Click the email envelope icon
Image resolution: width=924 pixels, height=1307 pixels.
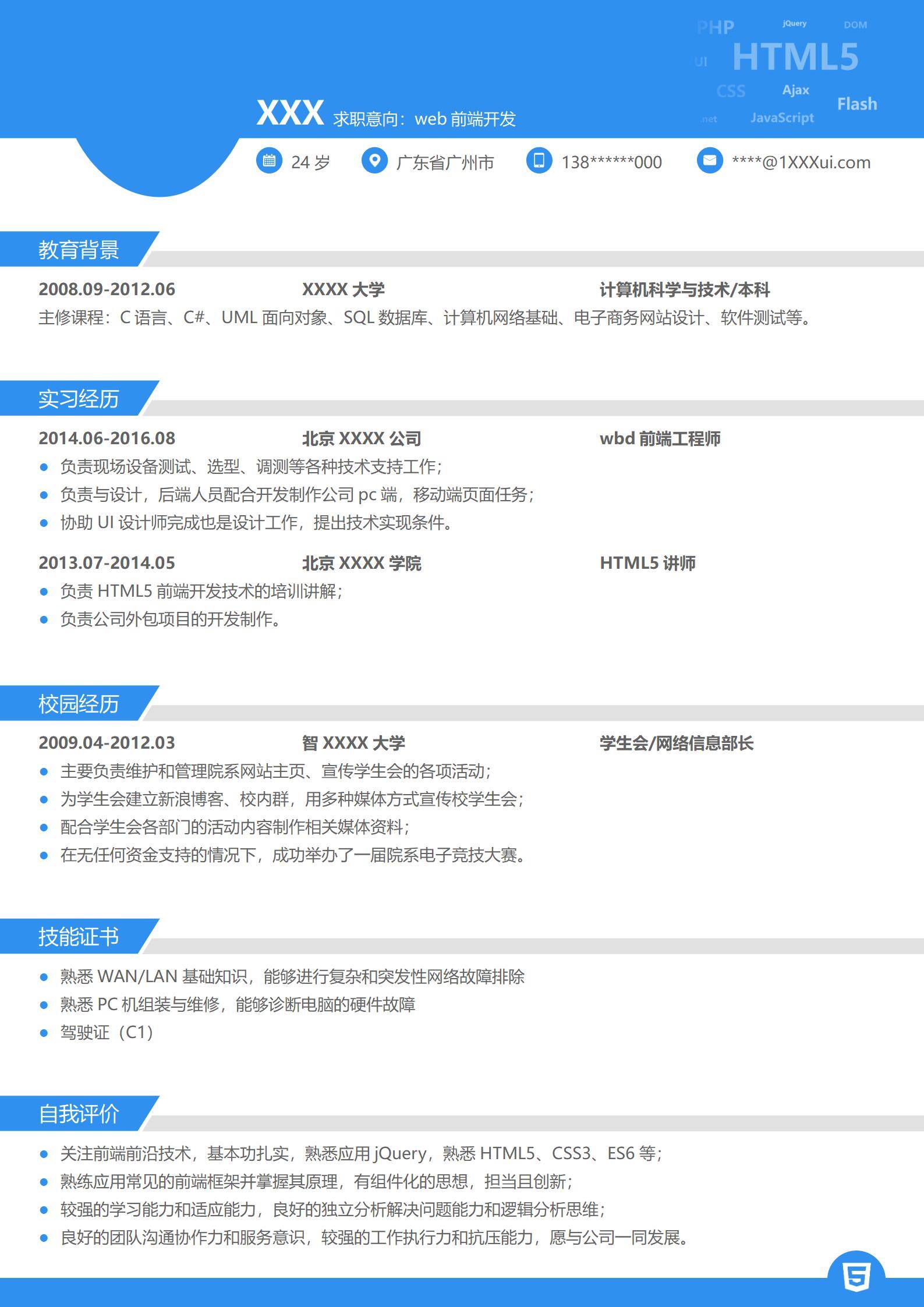pyautogui.click(x=709, y=161)
